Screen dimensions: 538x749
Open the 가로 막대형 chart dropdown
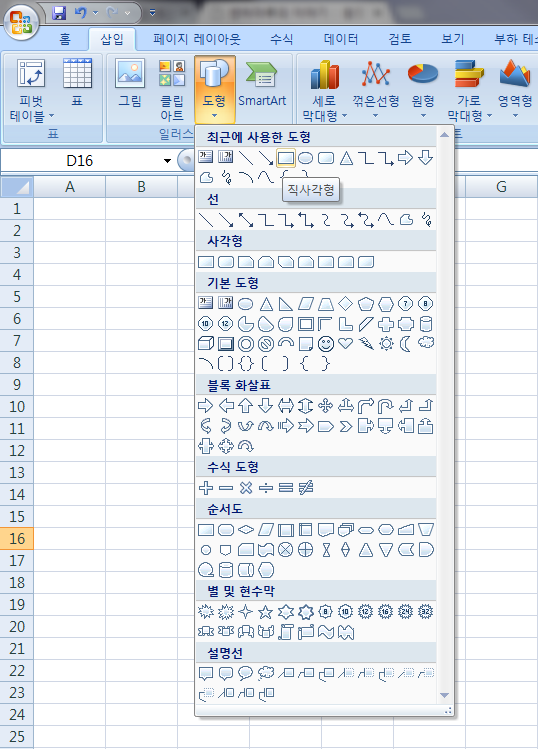[469, 89]
